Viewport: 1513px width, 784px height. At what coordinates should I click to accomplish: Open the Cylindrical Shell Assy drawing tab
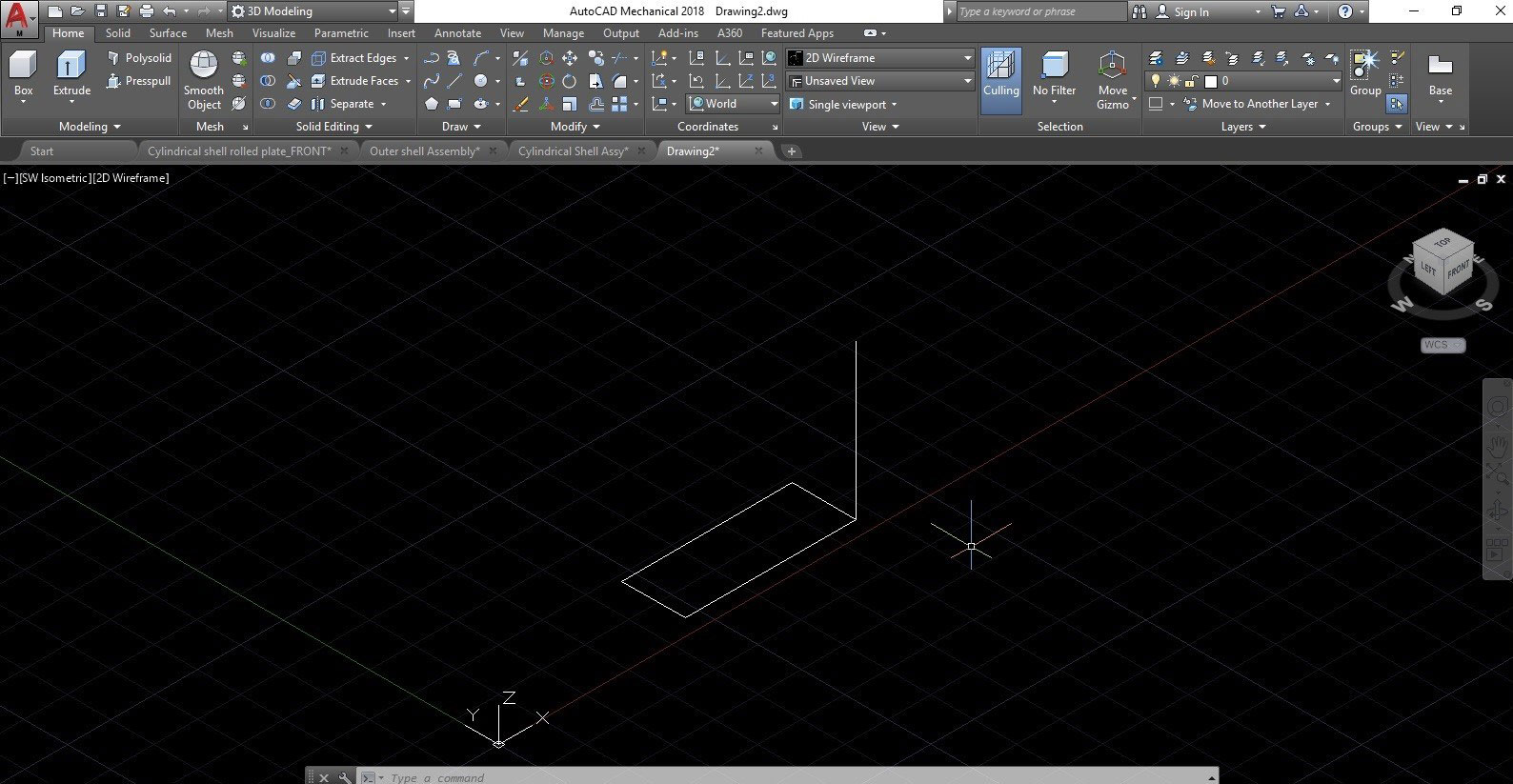(573, 151)
